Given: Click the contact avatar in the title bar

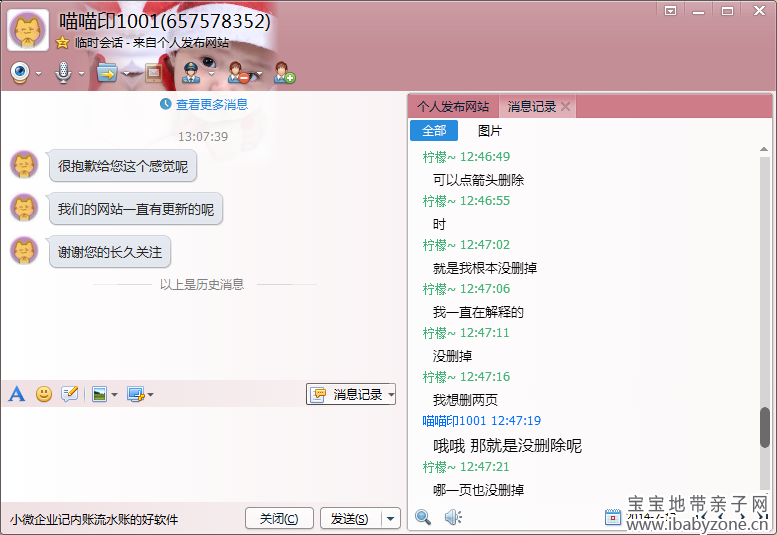Looking at the screenshot, I should click(28, 30).
